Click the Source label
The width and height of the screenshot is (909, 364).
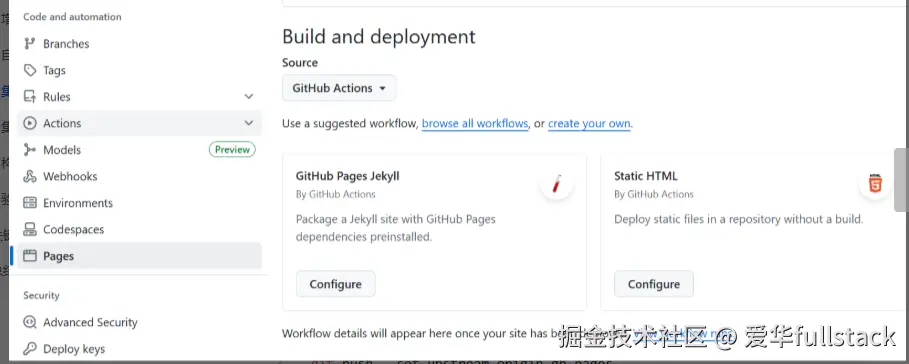coord(300,63)
